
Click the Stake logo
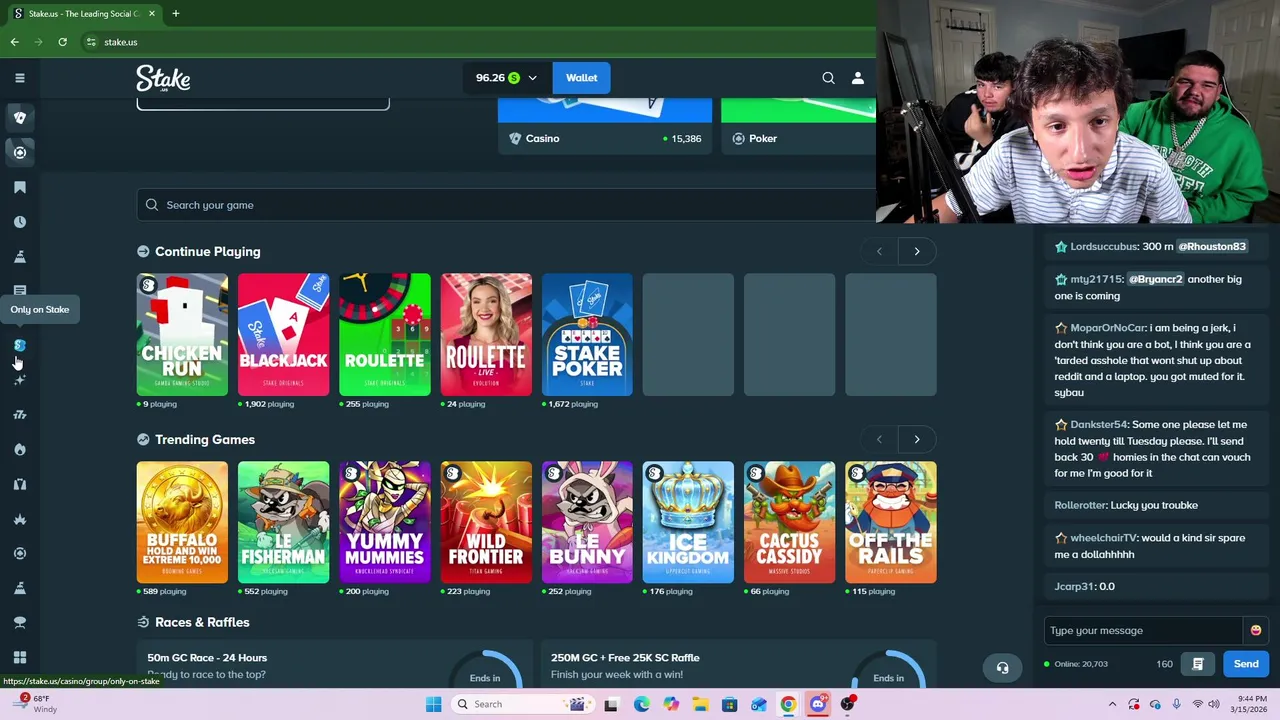163,79
